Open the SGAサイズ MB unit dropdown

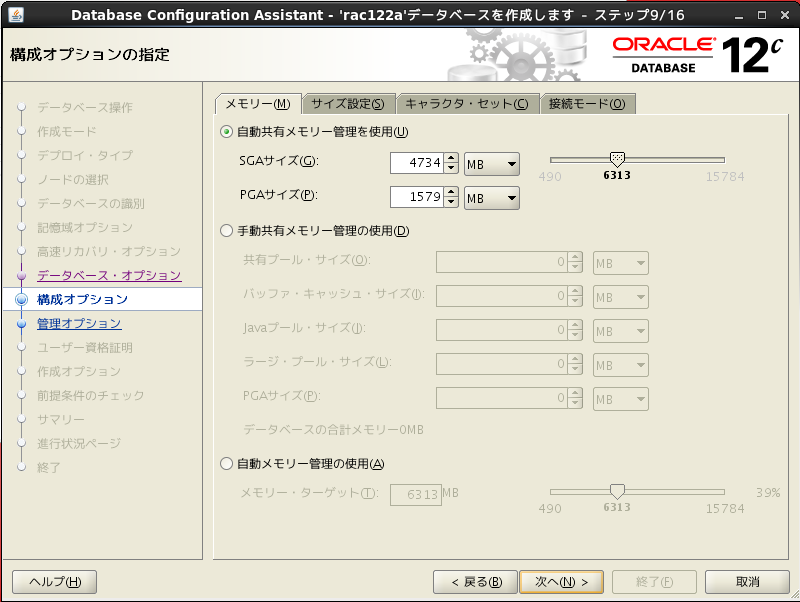pyautogui.click(x=492, y=164)
